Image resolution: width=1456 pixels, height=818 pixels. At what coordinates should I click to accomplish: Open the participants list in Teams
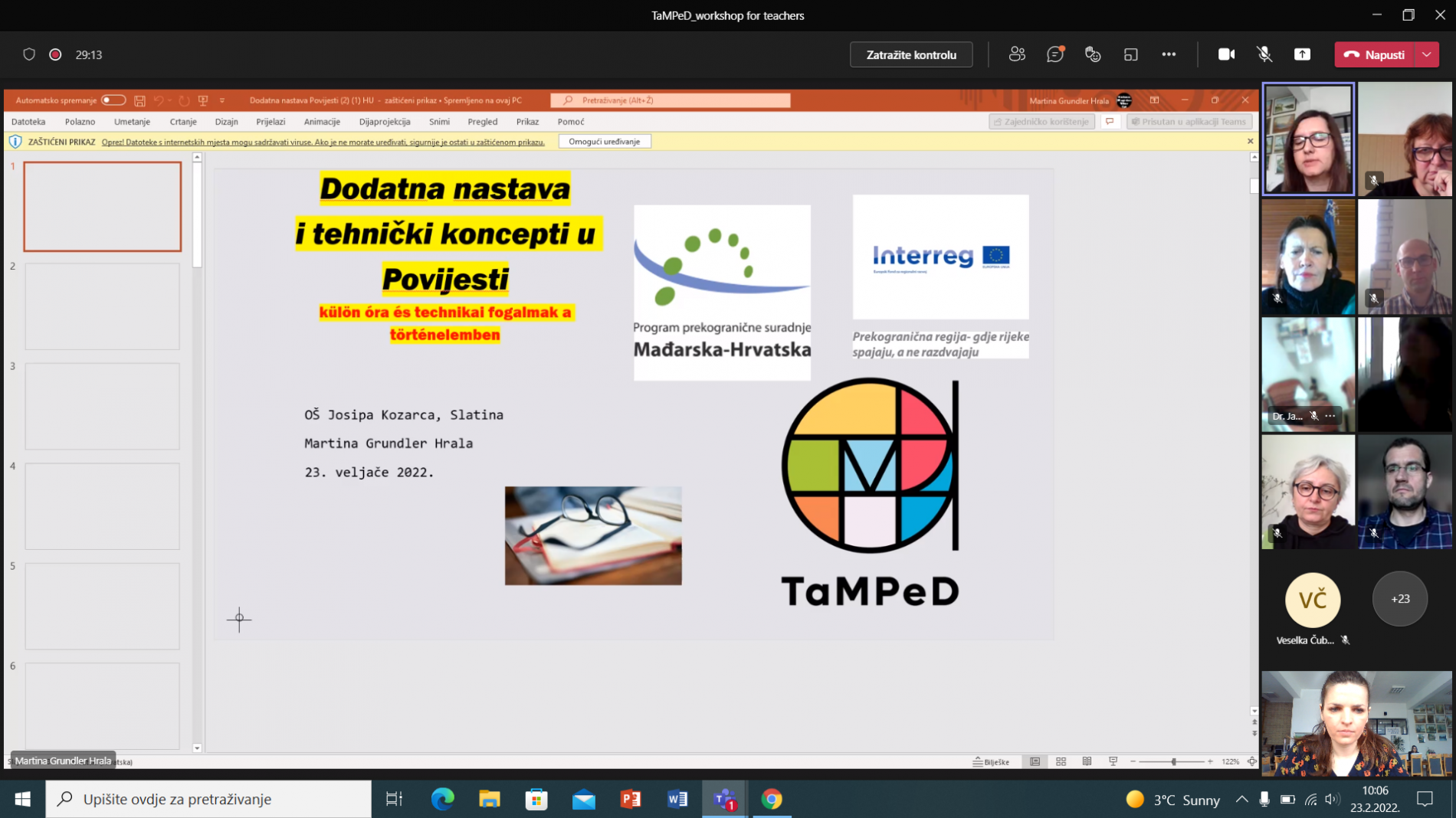tap(1017, 54)
